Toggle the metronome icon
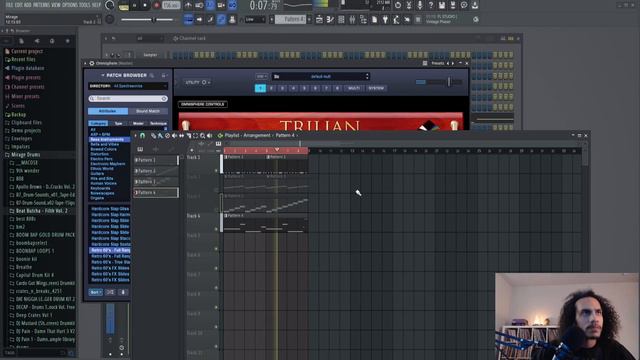The width and height of the screenshot is (640, 360). (189, 5)
